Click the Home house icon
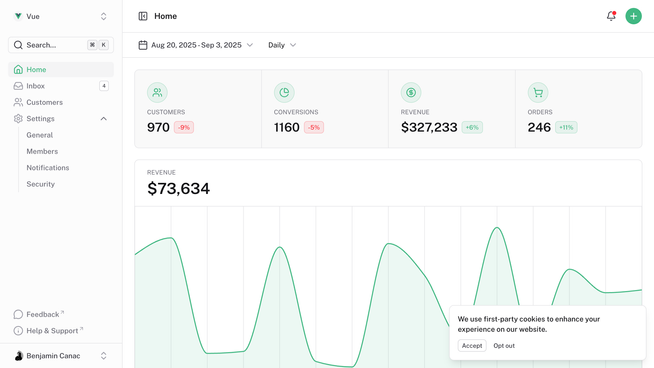The width and height of the screenshot is (654, 368). coord(18,69)
